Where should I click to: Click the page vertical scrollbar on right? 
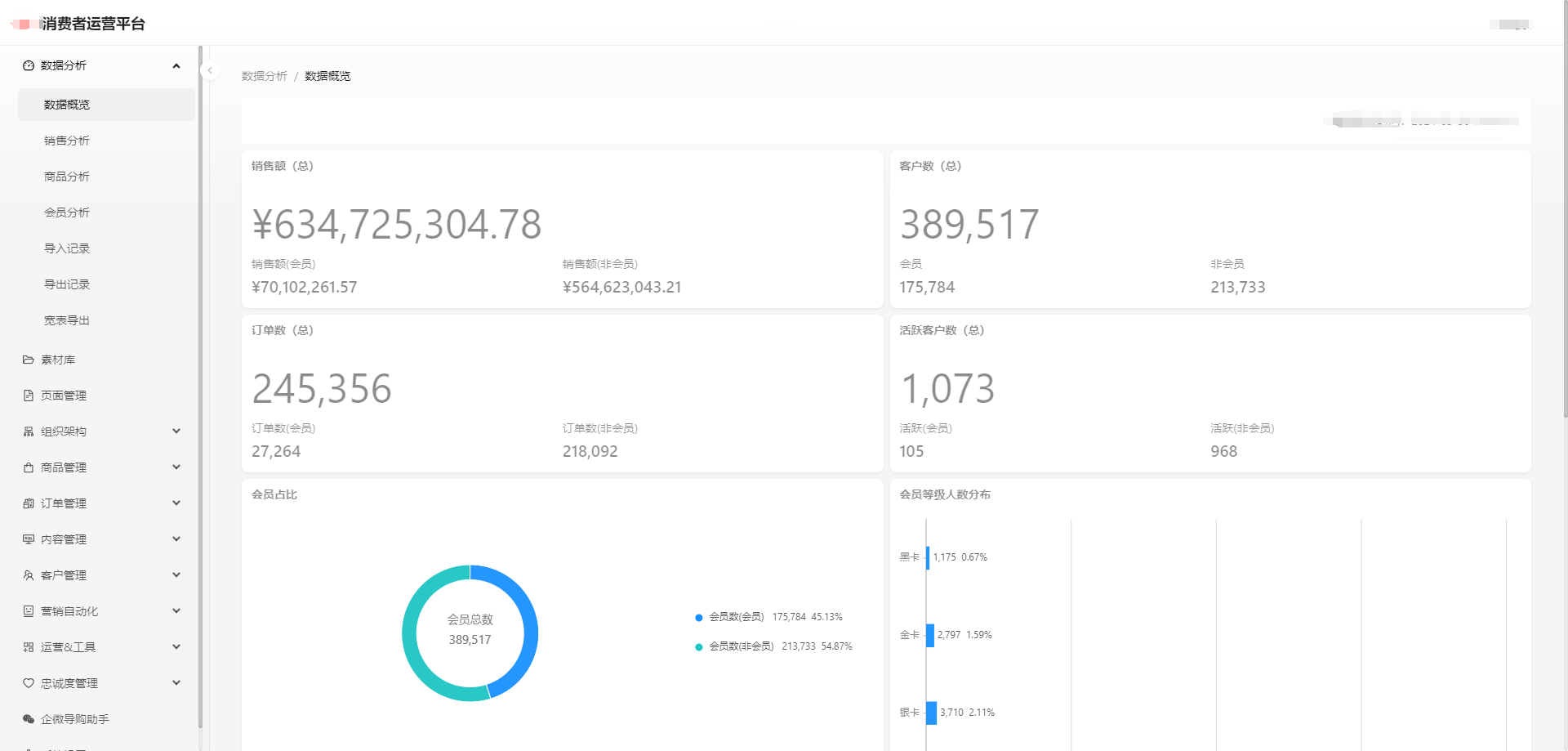[x=1564, y=208]
